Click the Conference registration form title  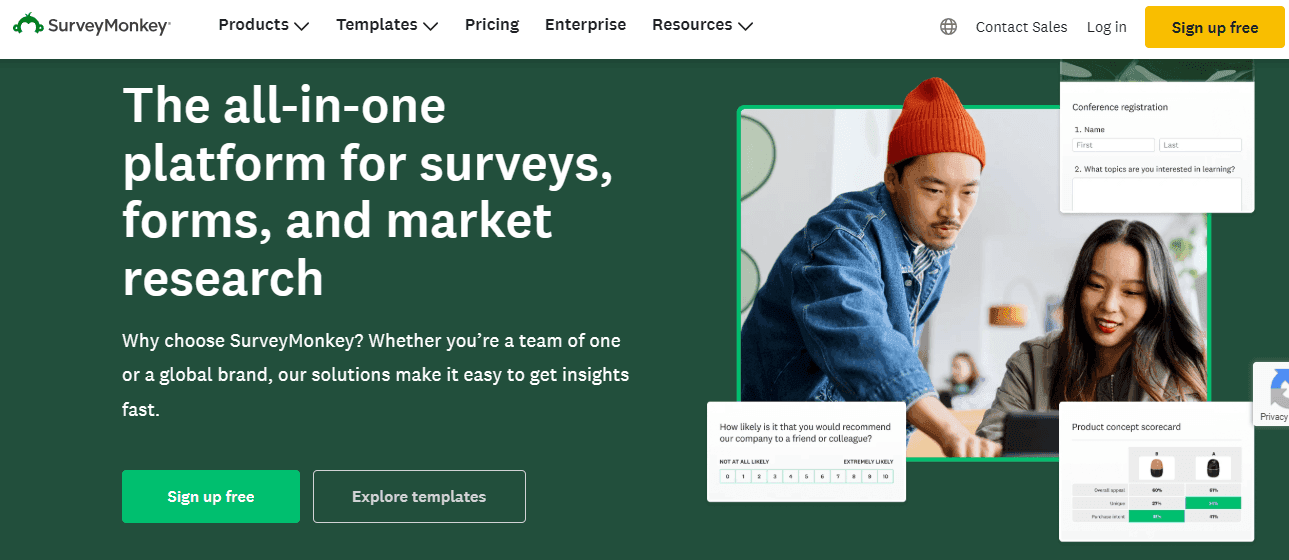tap(1120, 107)
